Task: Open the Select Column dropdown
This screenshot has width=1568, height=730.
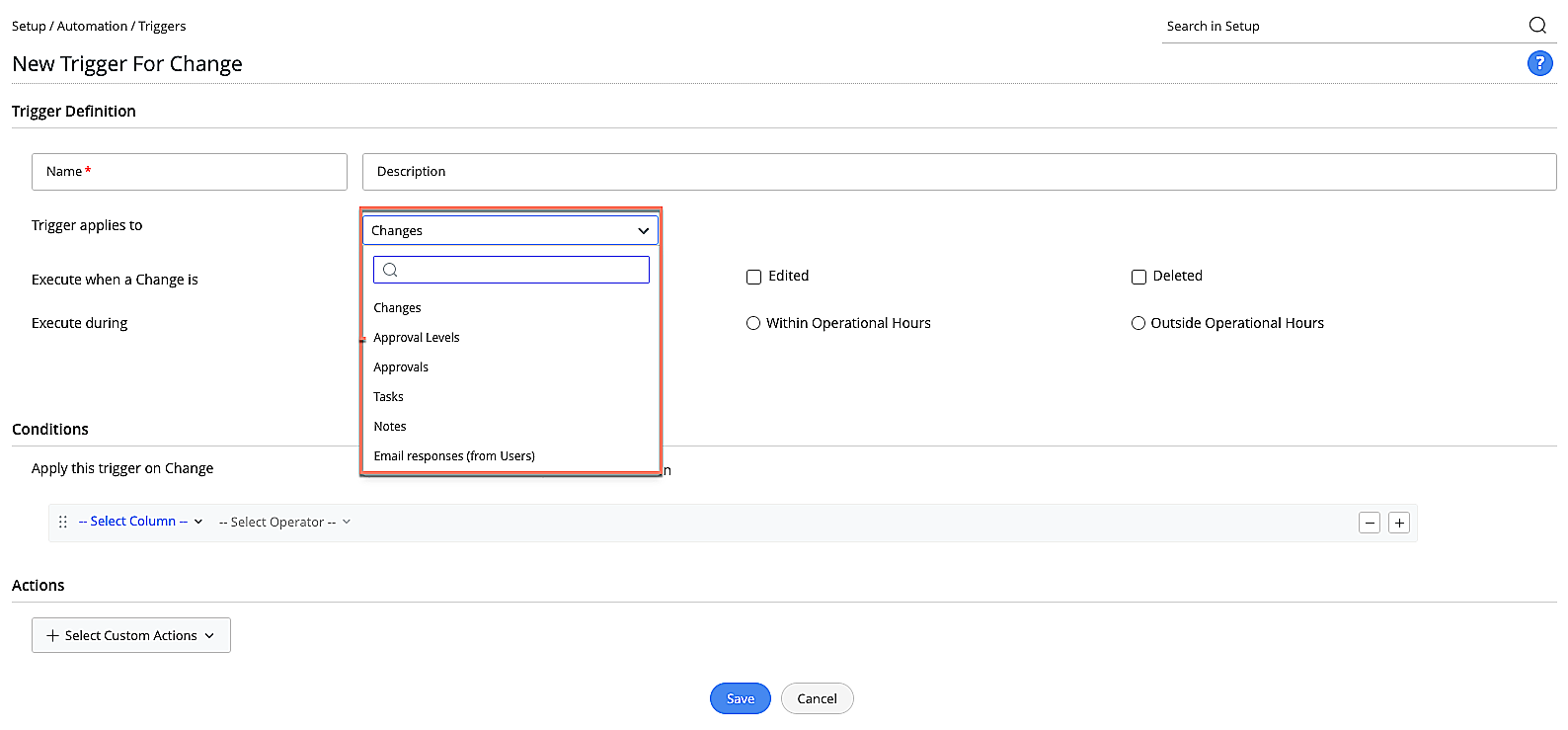Action: pyautogui.click(x=140, y=522)
